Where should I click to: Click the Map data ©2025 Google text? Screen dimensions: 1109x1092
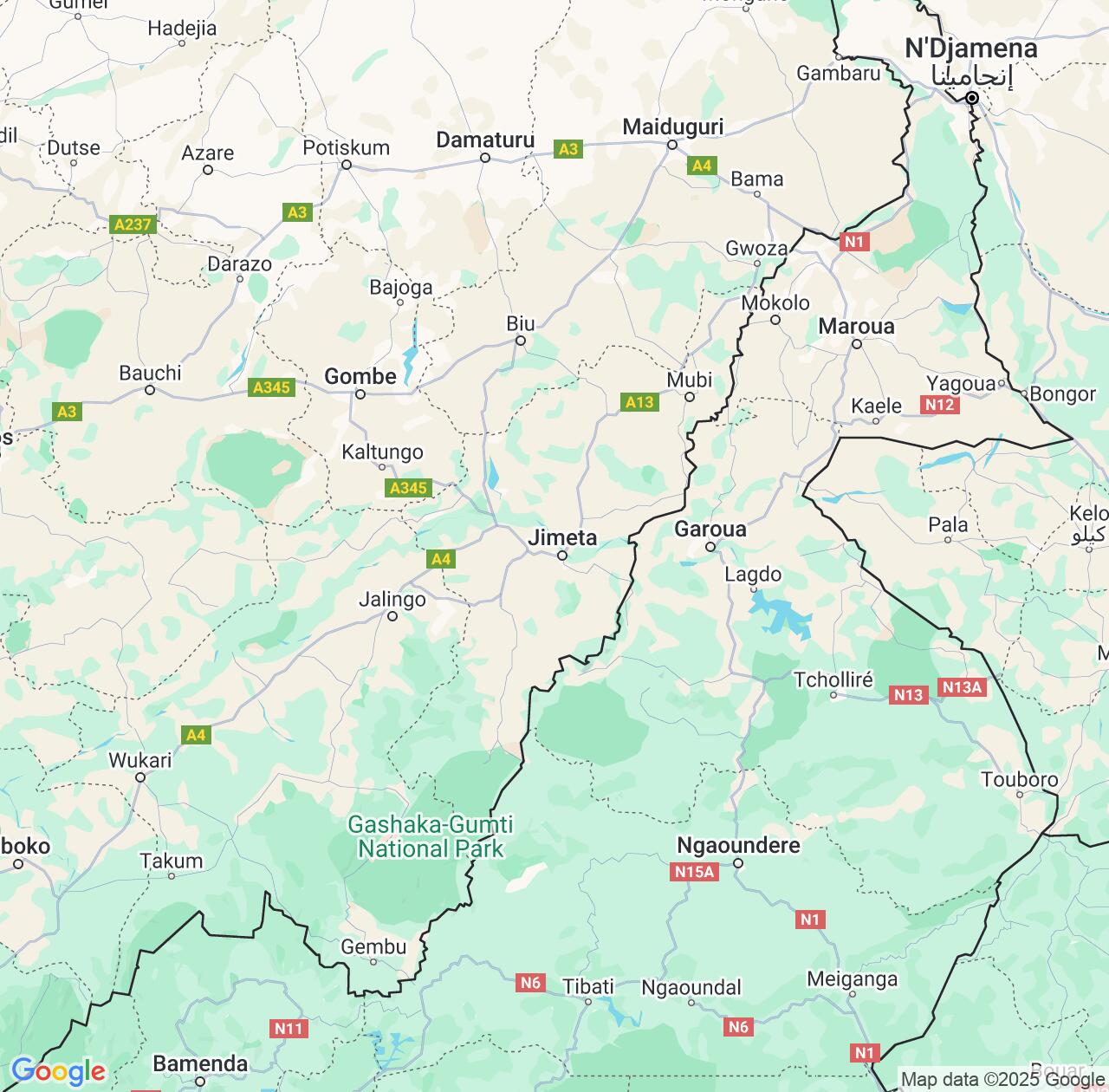click(x=1002, y=1080)
